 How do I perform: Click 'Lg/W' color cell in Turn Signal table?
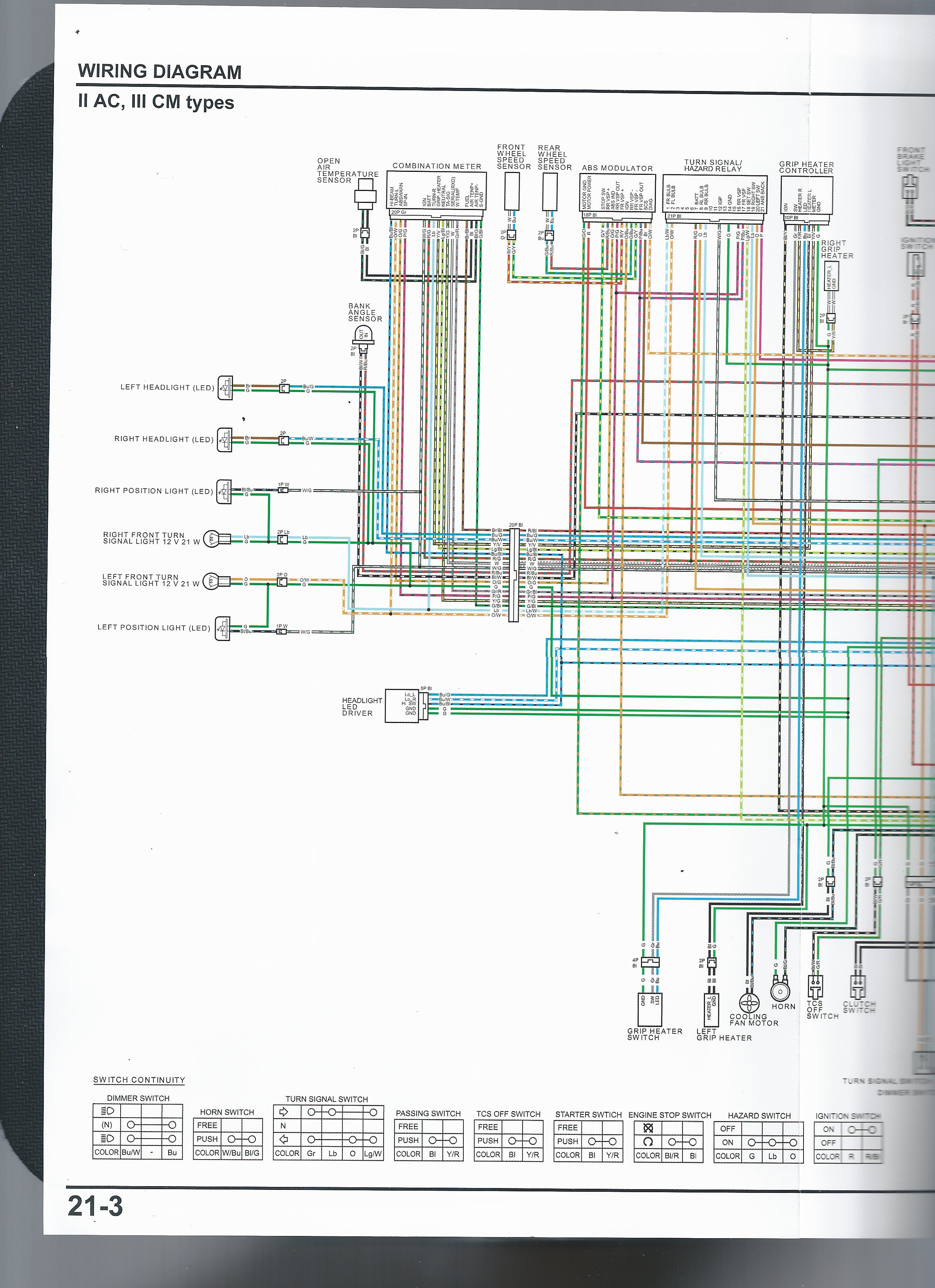click(x=373, y=1154)
